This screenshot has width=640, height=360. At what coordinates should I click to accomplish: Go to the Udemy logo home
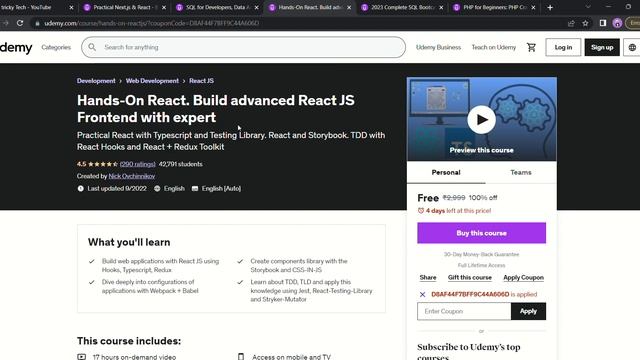(x=16, y=48)
